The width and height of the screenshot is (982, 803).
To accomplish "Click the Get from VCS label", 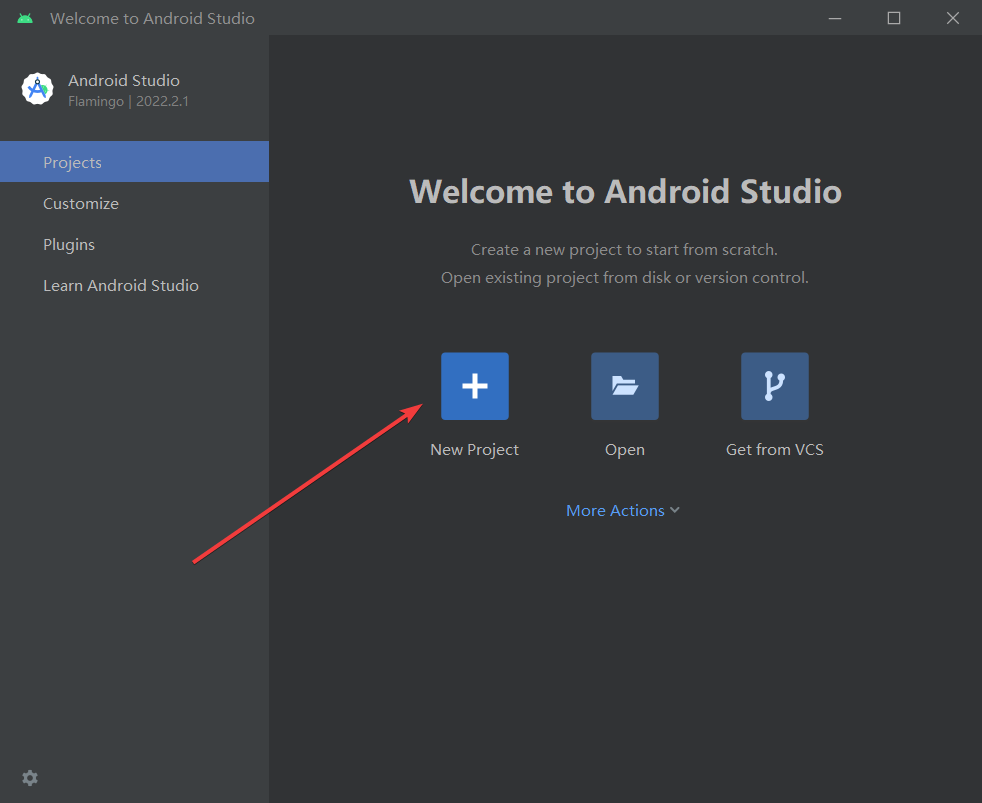I will pyautogui.click(x=775, y=450).
